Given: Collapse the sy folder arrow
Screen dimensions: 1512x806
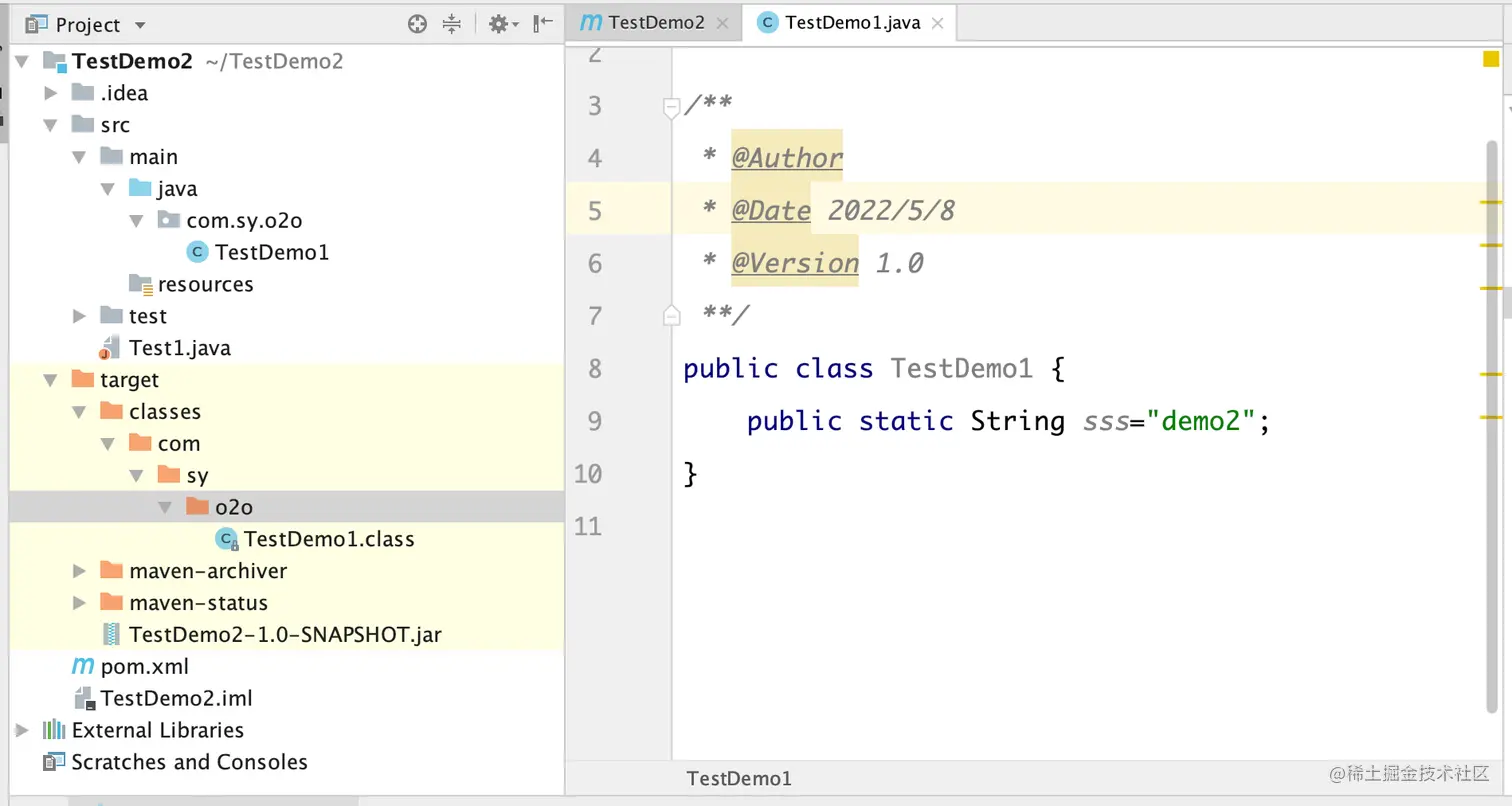Looking at the screenshot, I should coord(138,476).
